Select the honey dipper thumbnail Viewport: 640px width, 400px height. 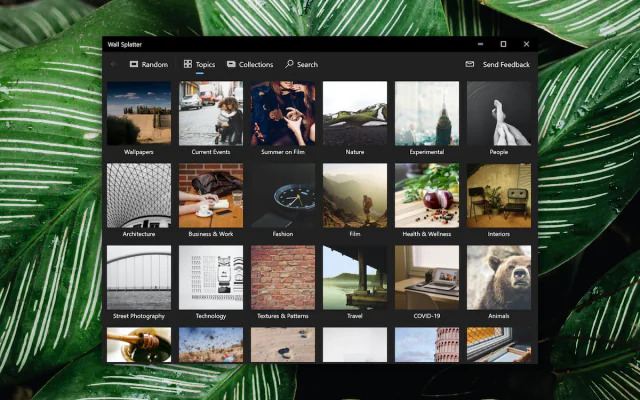[139, 345]
